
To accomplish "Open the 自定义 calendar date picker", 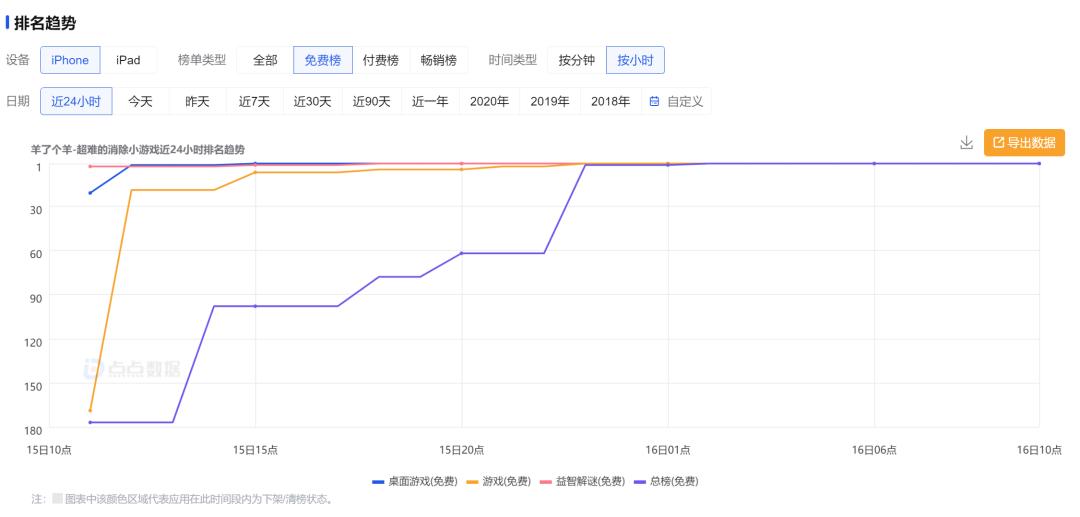I will pyautogui.click(x=676, y=101).
